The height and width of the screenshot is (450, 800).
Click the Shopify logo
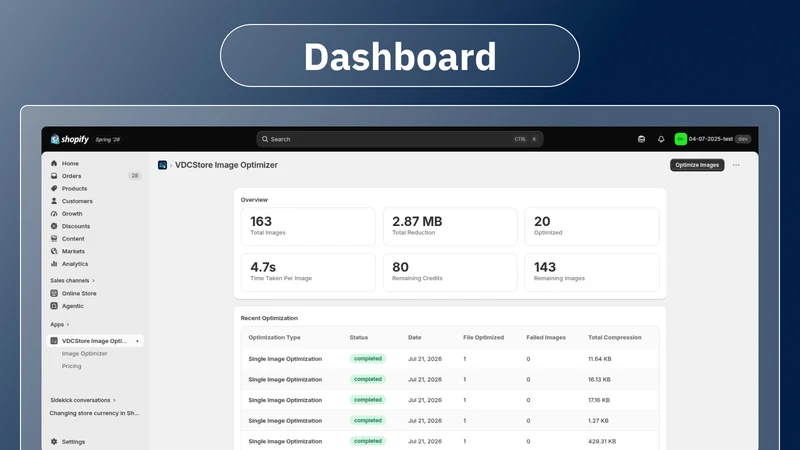click(69, 139)
